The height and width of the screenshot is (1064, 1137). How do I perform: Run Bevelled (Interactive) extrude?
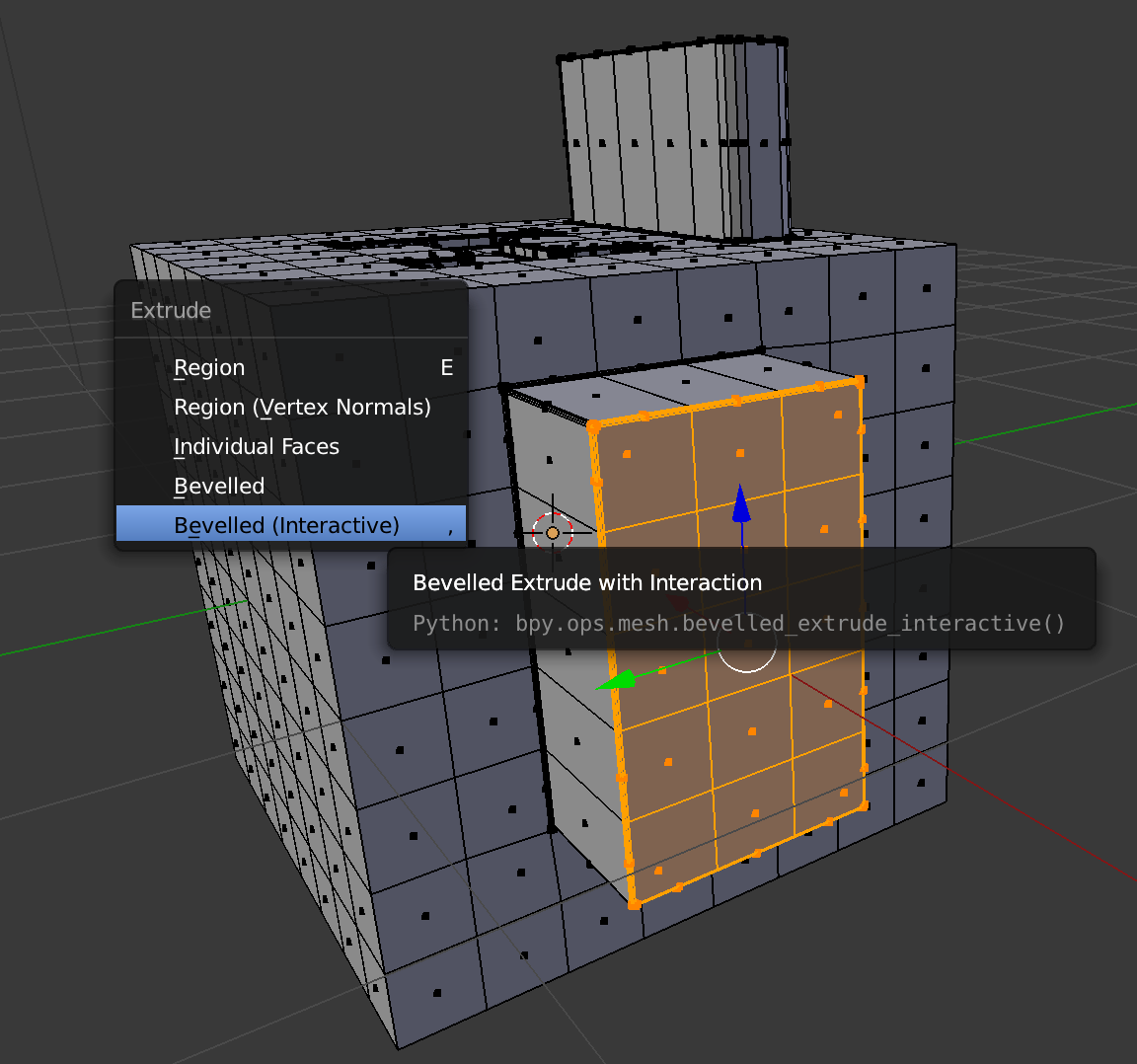(291, 524)
